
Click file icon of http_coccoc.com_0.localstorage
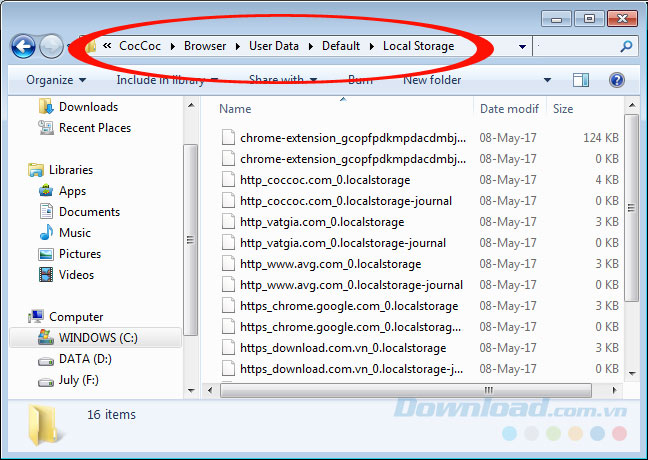click(228, 180)
